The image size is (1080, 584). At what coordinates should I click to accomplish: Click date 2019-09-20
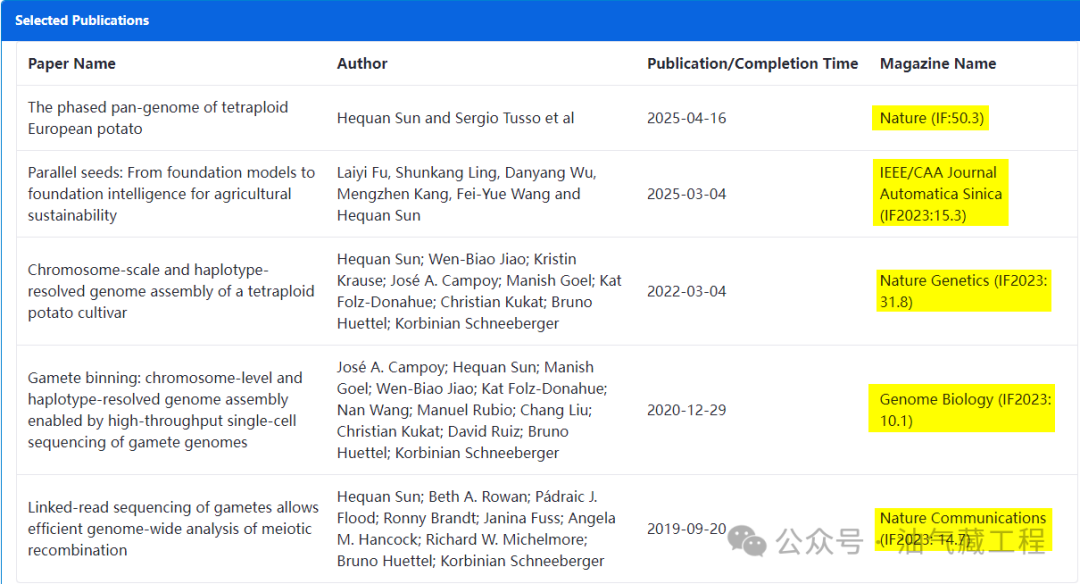pyautogui.click(x=687, y=528)
